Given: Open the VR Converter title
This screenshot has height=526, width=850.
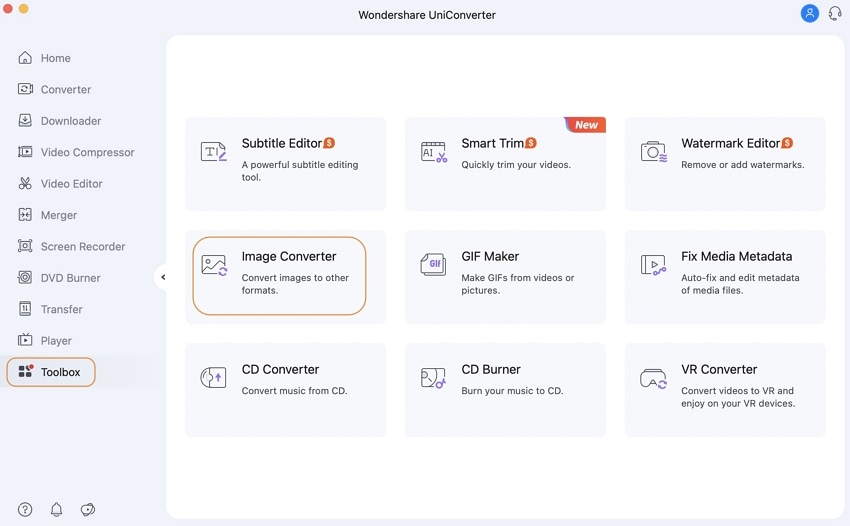Looking at the screenshot, I should pos(719,369).
